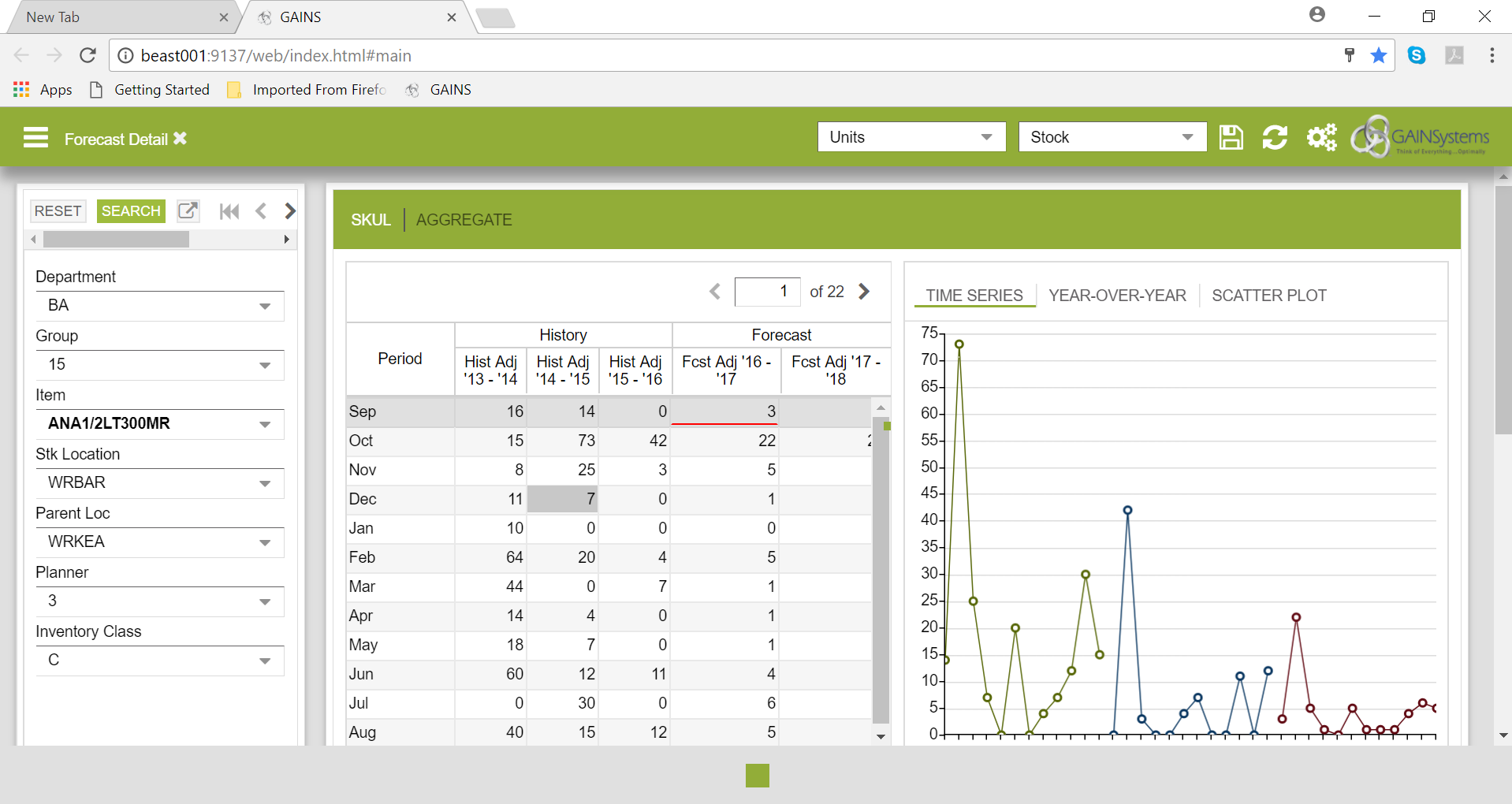Click the page number input field
The image size is (1512, 804).
tap(767, 292)
